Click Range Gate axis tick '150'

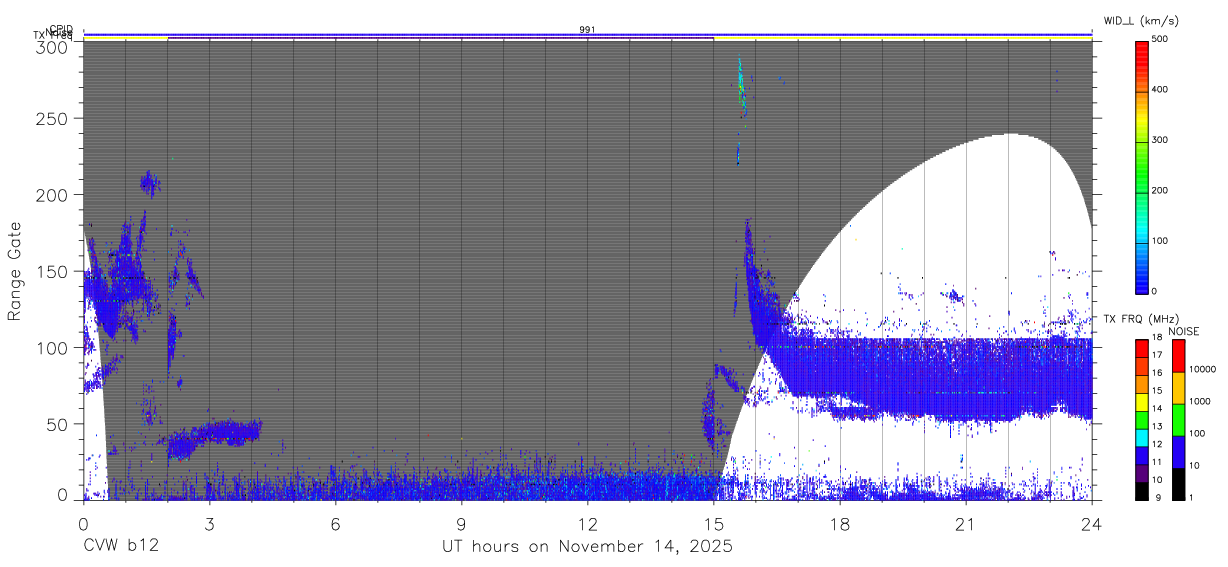[x=54, y=271]
